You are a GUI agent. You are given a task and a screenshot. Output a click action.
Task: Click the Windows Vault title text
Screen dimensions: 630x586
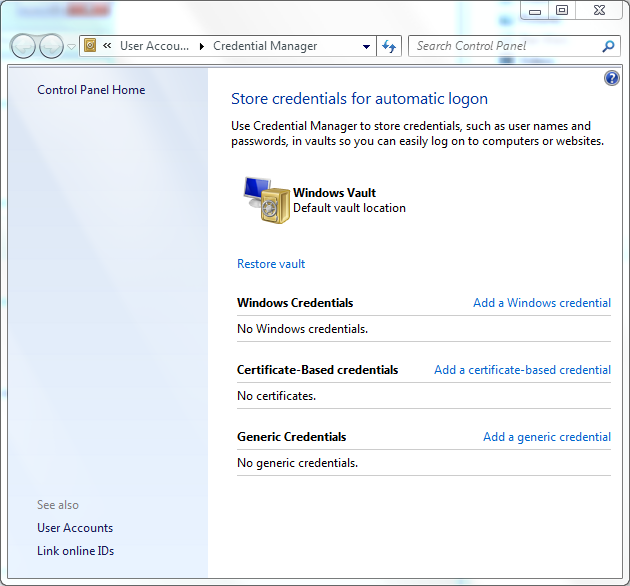point(334,193)
